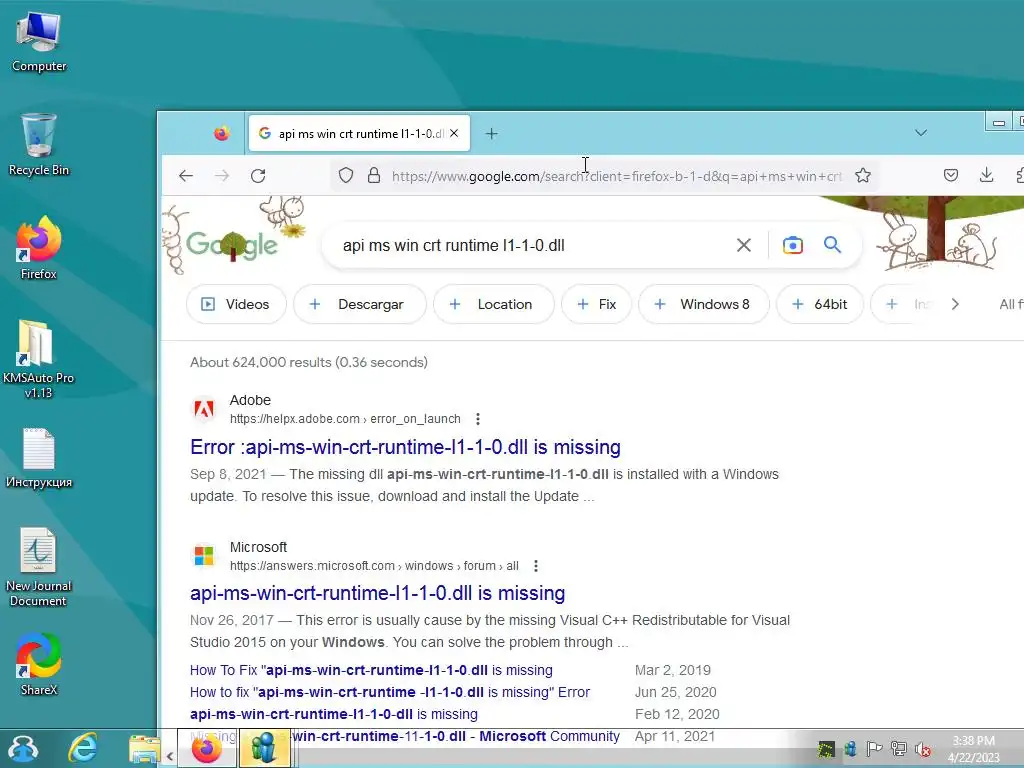1024x768 pixels.
Task: Open File Explorer from taskbar
Action: (144, 749)
